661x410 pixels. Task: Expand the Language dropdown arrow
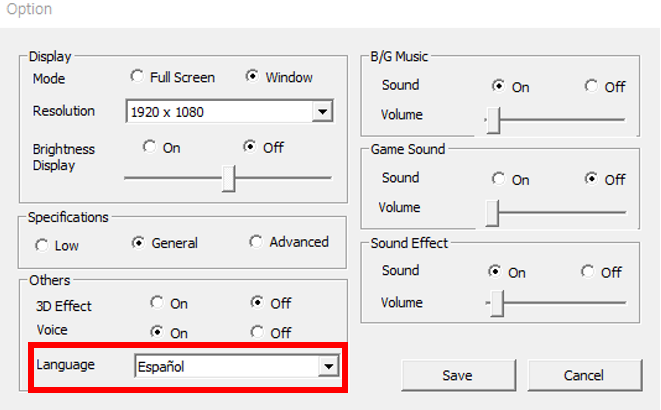325,366
